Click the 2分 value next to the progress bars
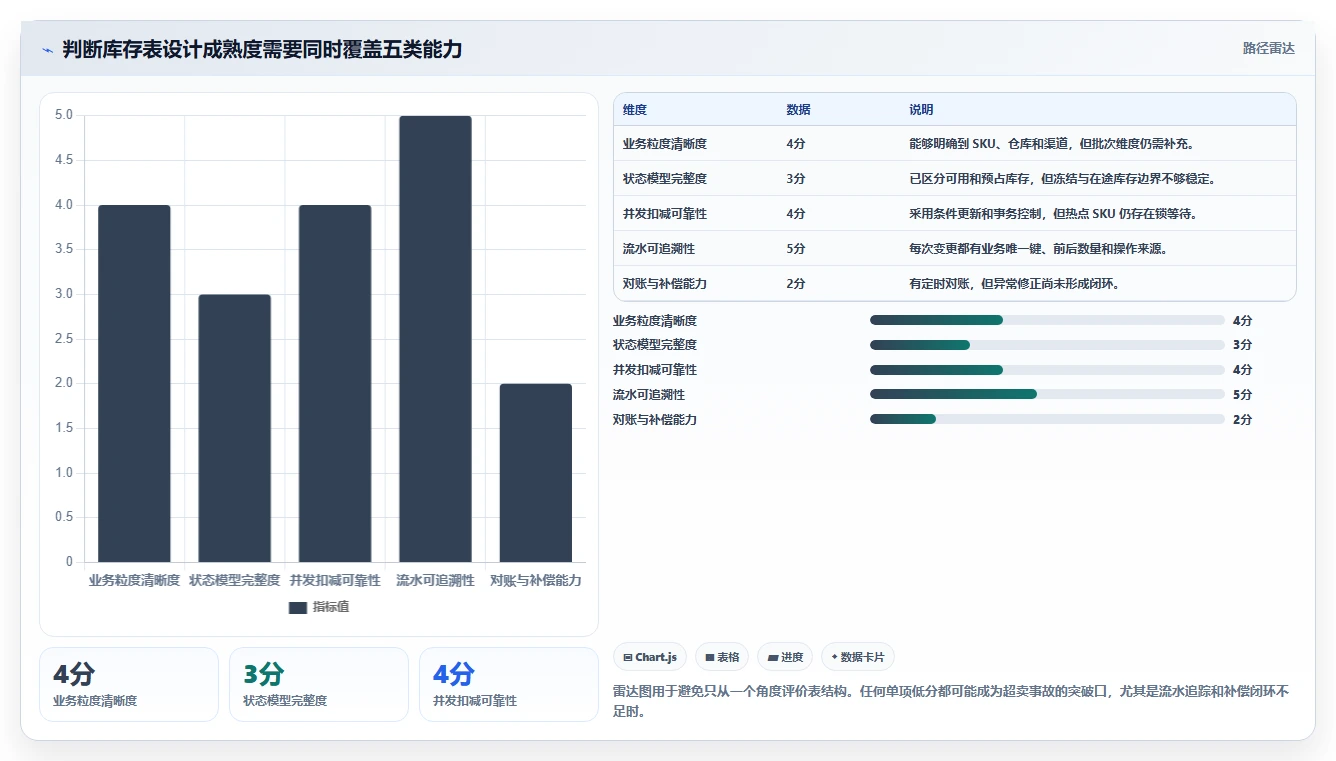Screen dimensions: 1336x761 (x=1243, y=420)
